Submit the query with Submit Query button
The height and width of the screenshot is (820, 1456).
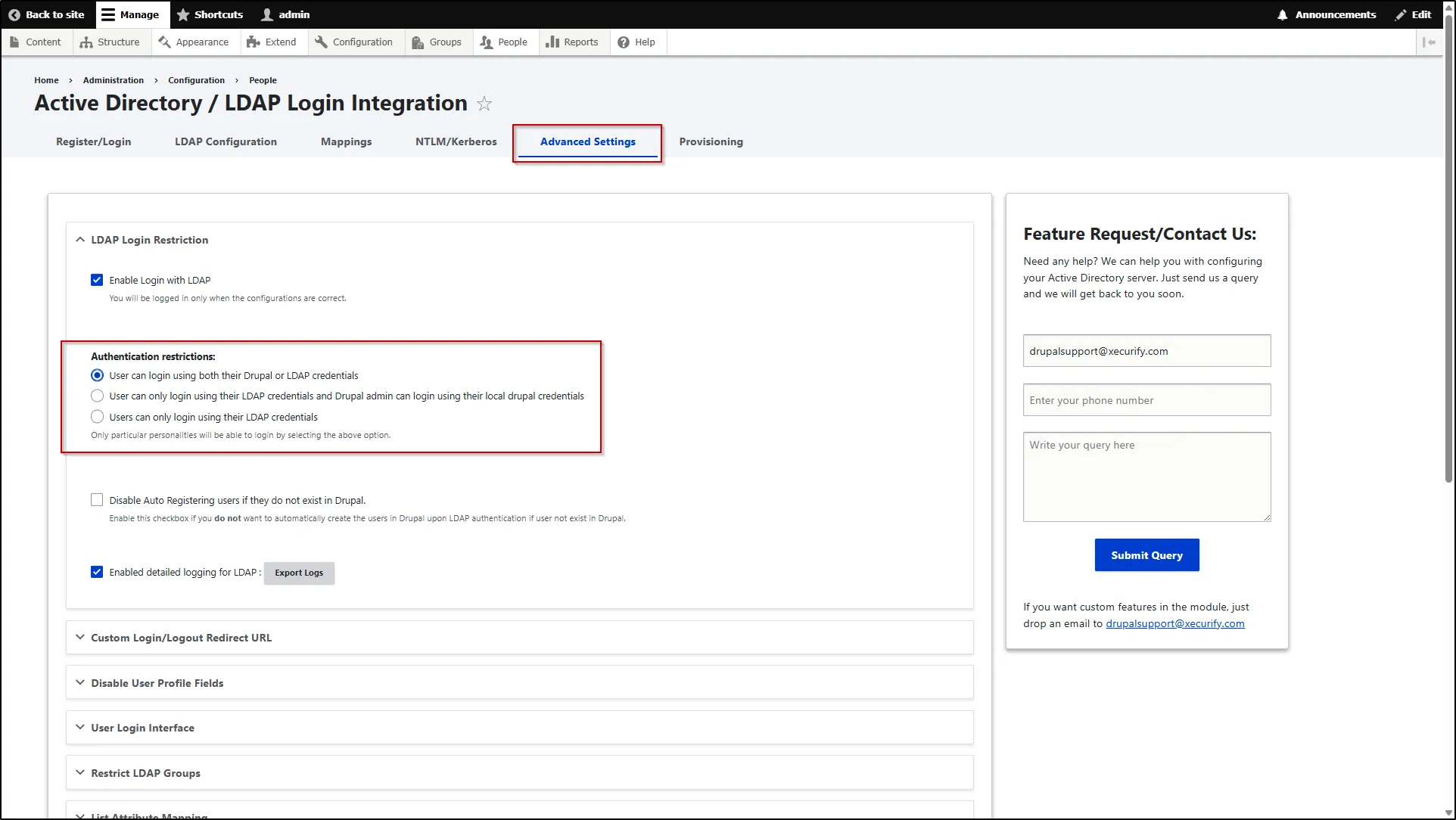(x=1146, y=554)
